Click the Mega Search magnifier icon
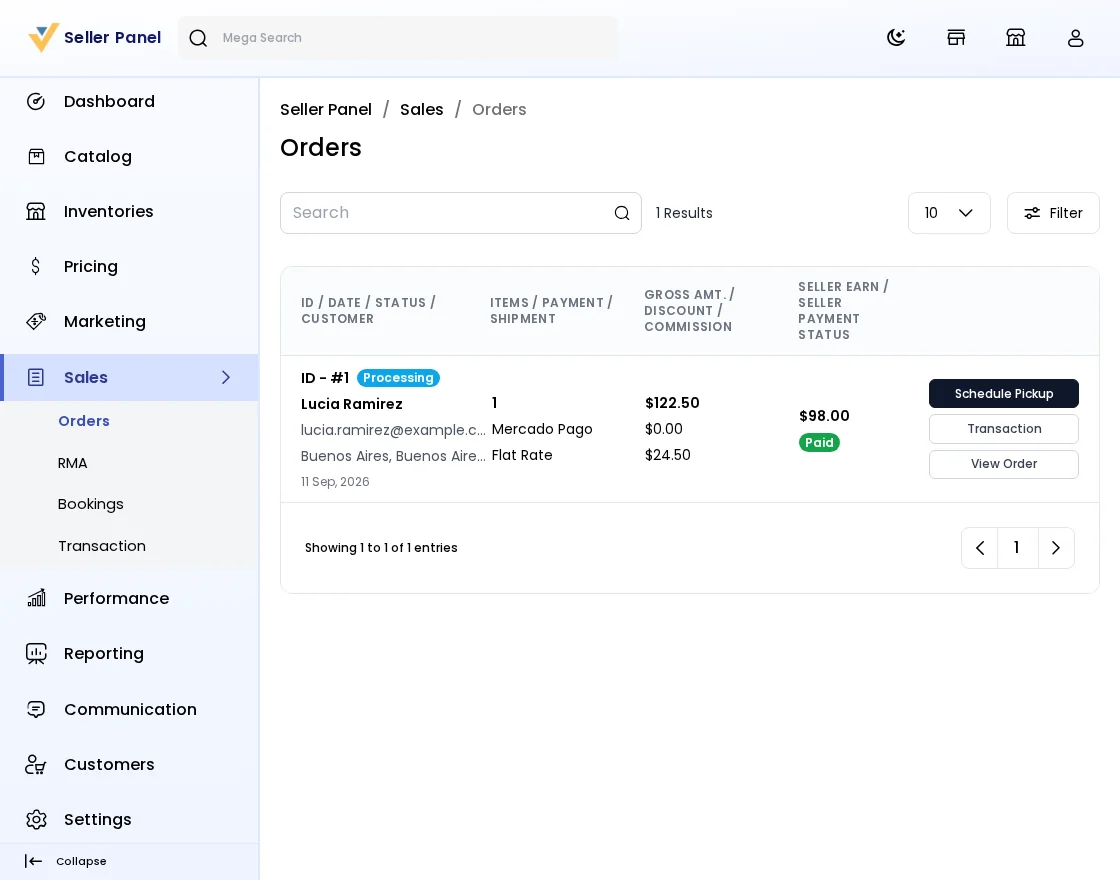The height and width of the screenshot is (880, 1120). (198, 38)
